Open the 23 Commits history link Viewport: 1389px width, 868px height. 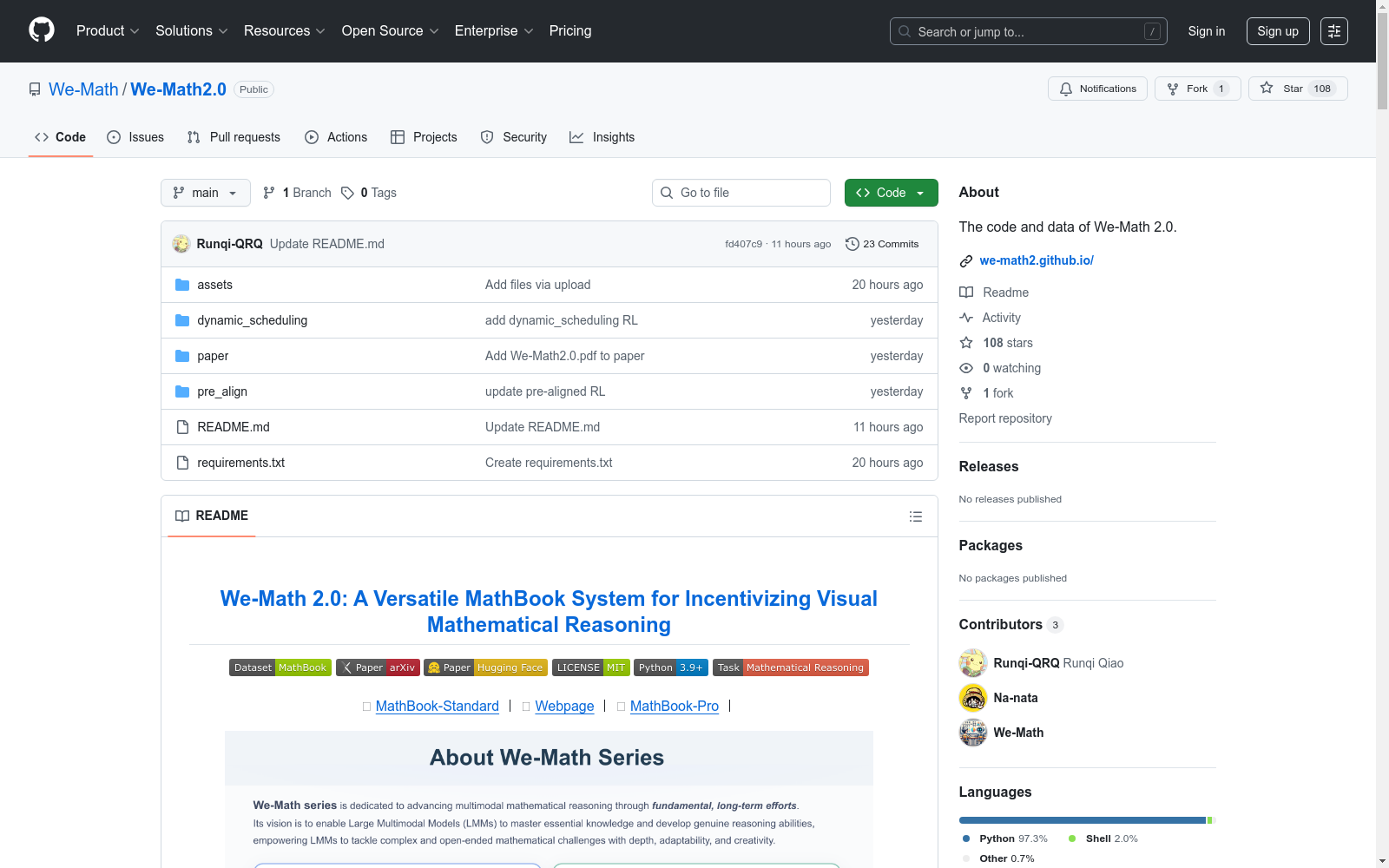point(882,244)
